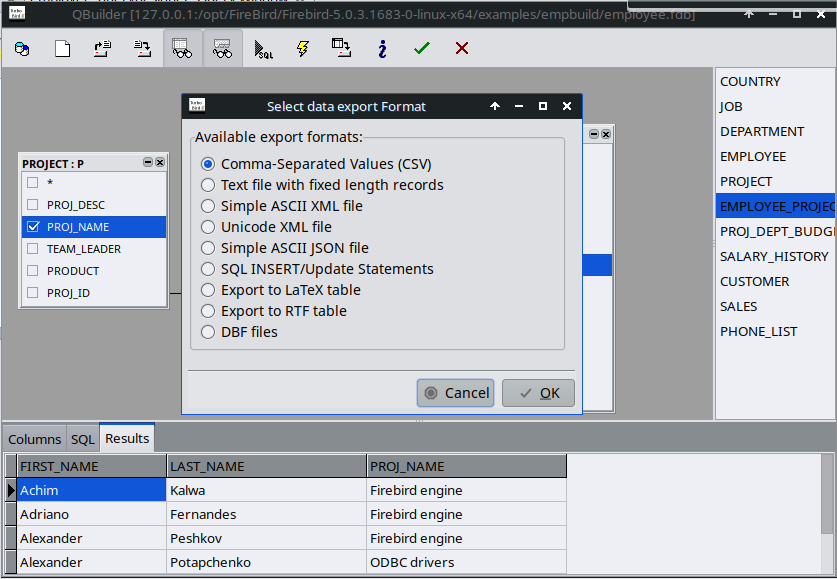The height and width of the screenshot is (579, 837).
Task: Click the FIRST_NAME column header
Action: coord(92,466)
